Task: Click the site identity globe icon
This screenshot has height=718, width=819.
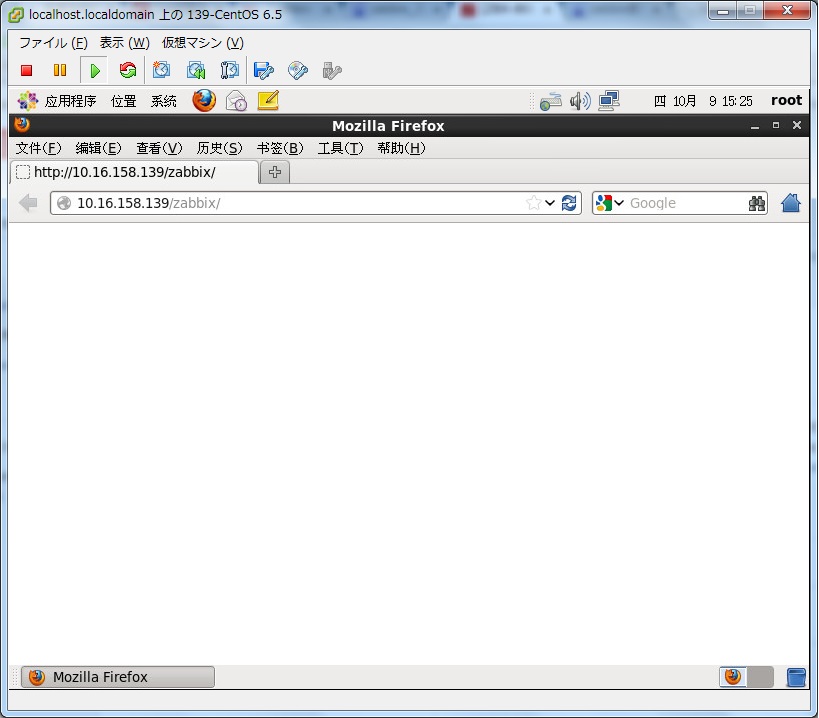Action: tap(64, 203)
